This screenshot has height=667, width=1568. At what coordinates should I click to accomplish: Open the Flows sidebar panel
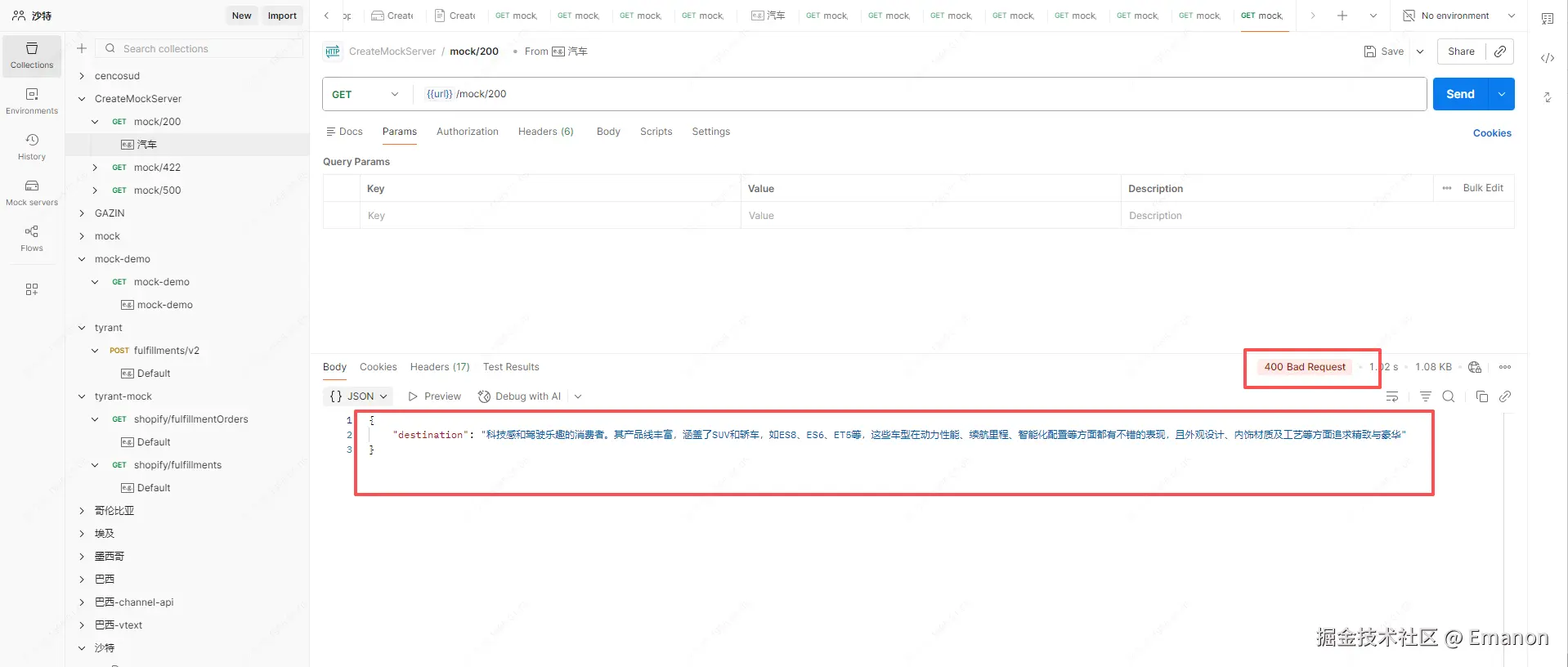(x=32, y=239)
